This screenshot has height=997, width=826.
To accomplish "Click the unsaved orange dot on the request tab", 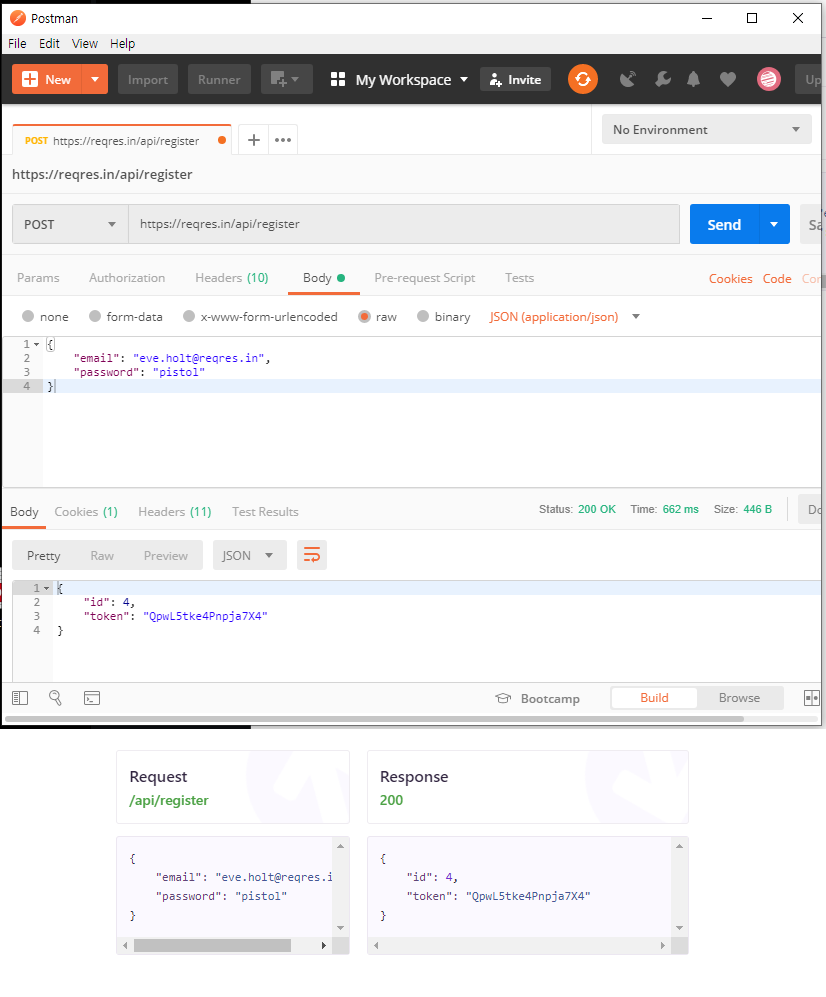I will pos(222,141).
